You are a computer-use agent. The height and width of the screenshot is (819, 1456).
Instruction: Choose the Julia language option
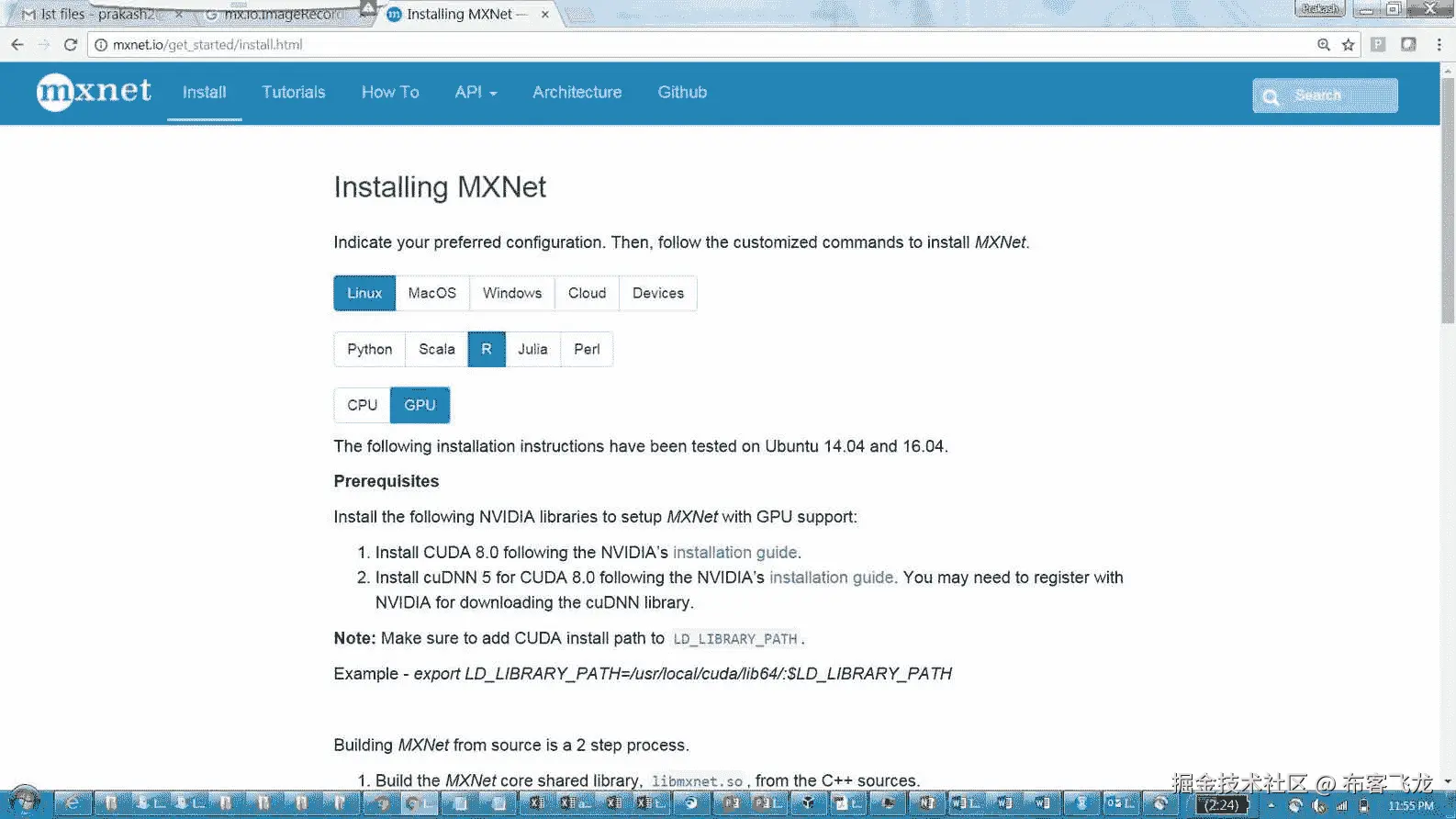click(x=532, y=349)
